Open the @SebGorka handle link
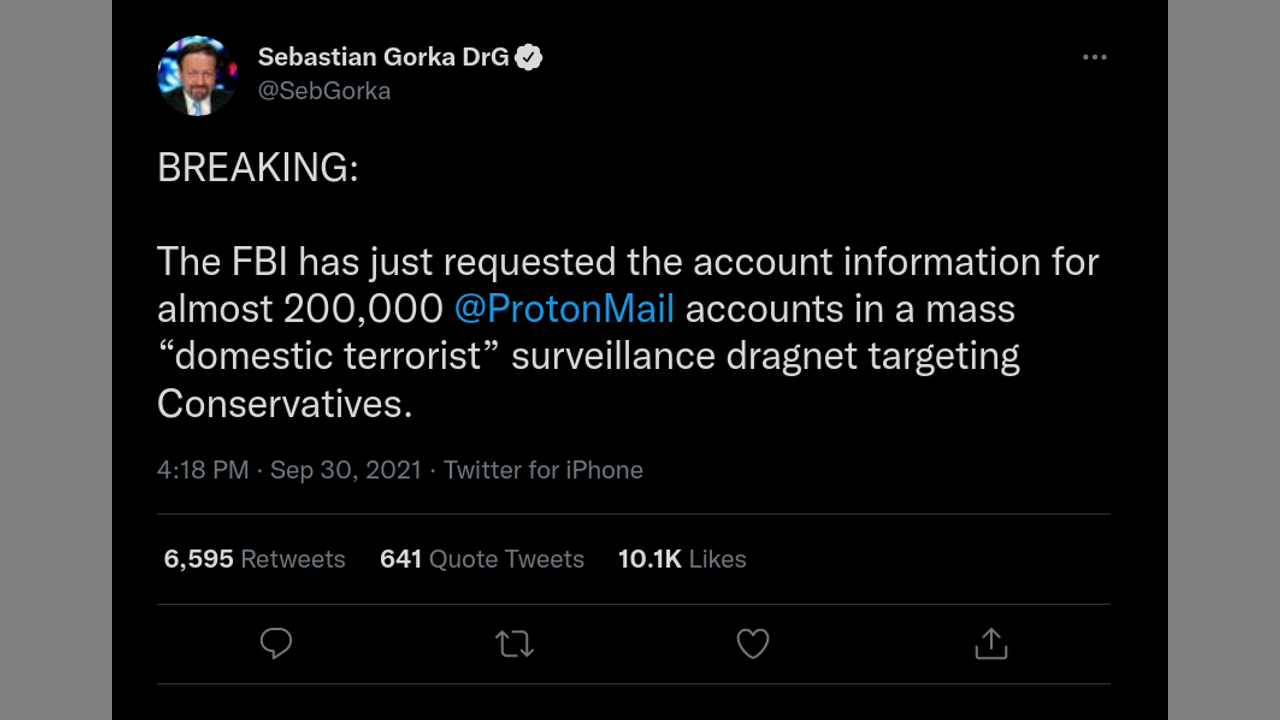Screen dimensions: 1280x720 324,91
